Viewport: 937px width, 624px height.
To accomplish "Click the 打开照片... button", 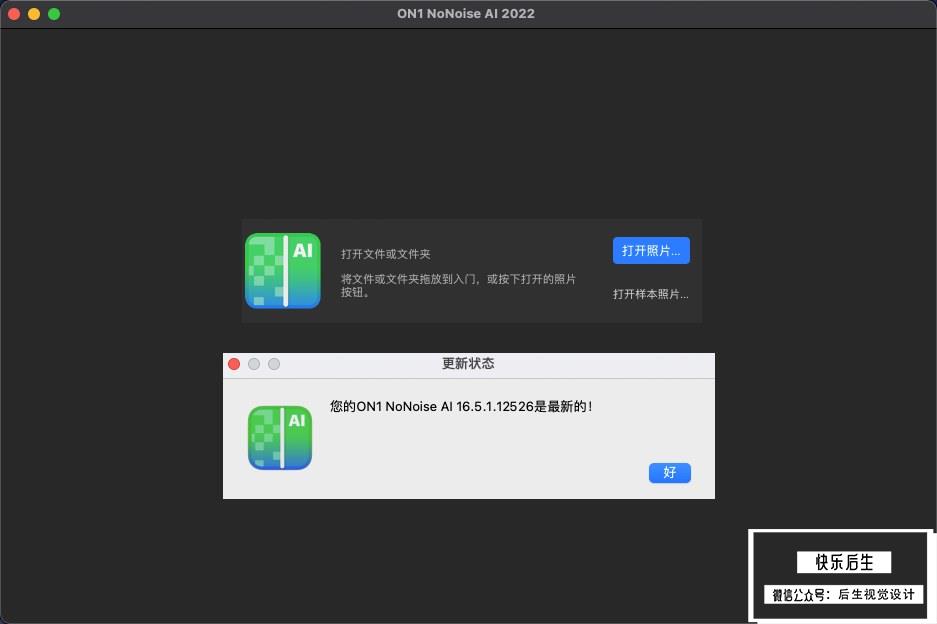I will tap(651, 250).
